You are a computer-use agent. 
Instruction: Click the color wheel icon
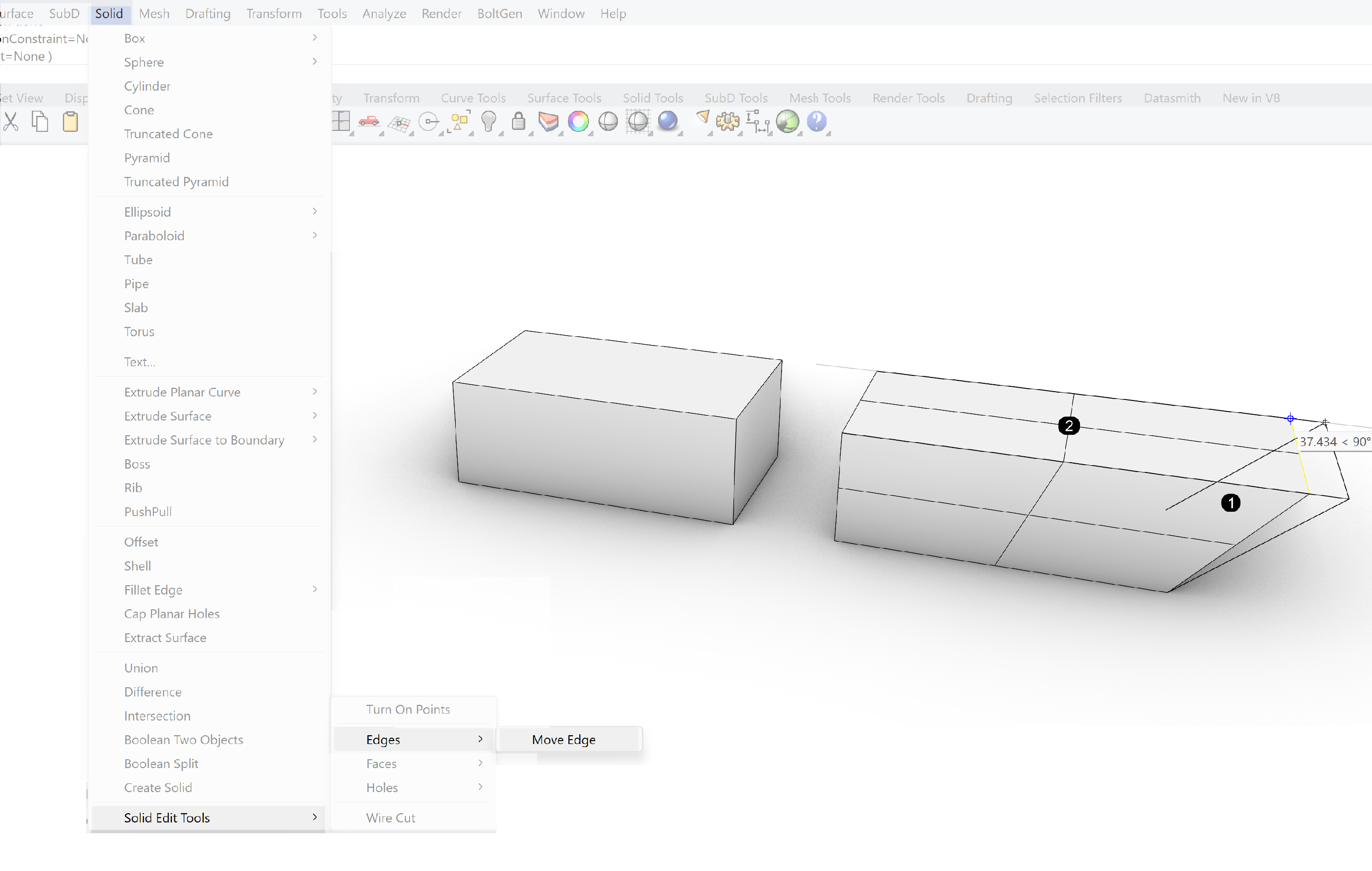pos(578,122)
